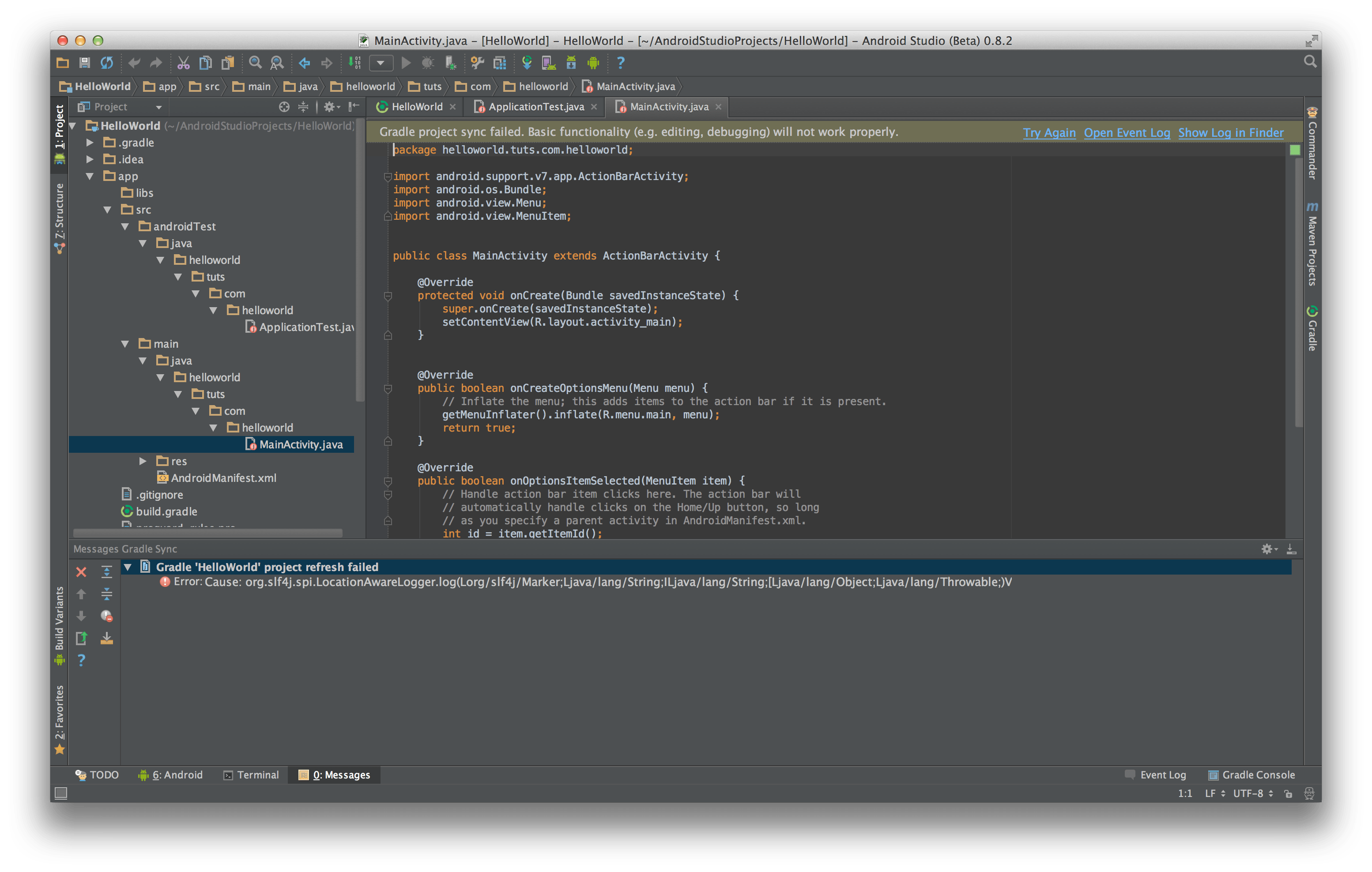Expand the .idea folder node
This screenshot has width=1372, height=872.
click(90, 159)
